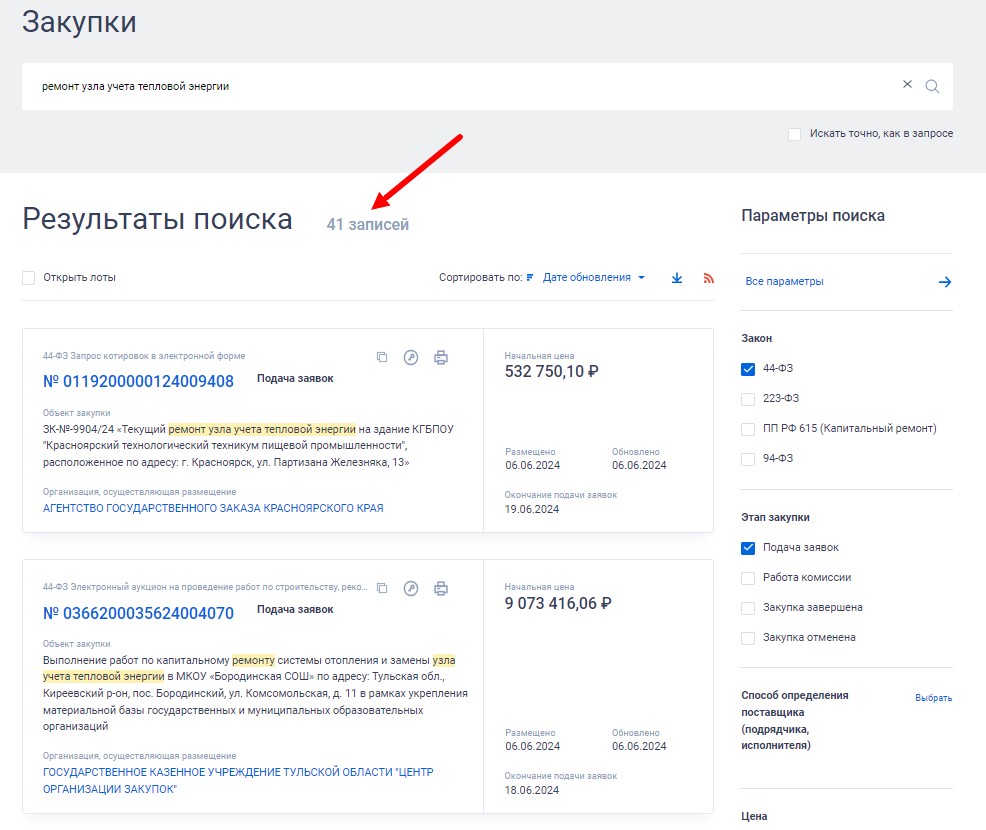Viewport: 986px width, 830px height.
Task: Download results with the arrow icon
Action: pos(677,278)
